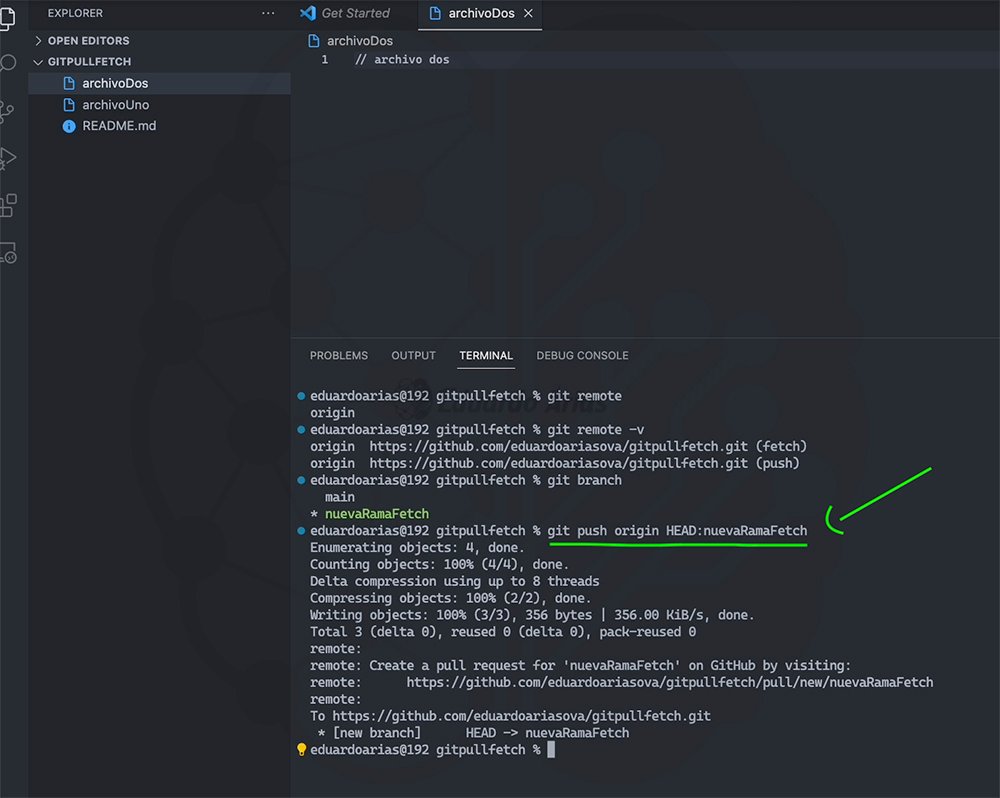Click the archivoUno file icon in explorer

point(69,105)
